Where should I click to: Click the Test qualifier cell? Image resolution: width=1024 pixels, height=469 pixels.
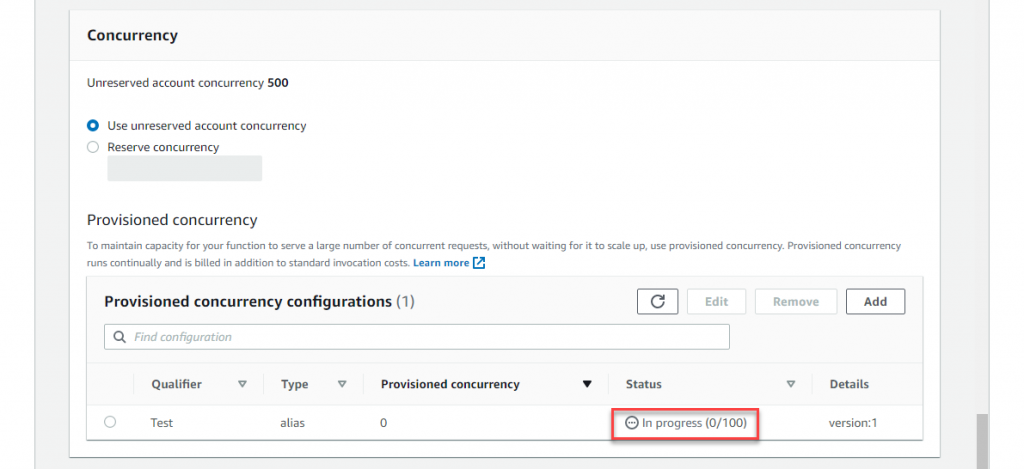tap(161, 423)
